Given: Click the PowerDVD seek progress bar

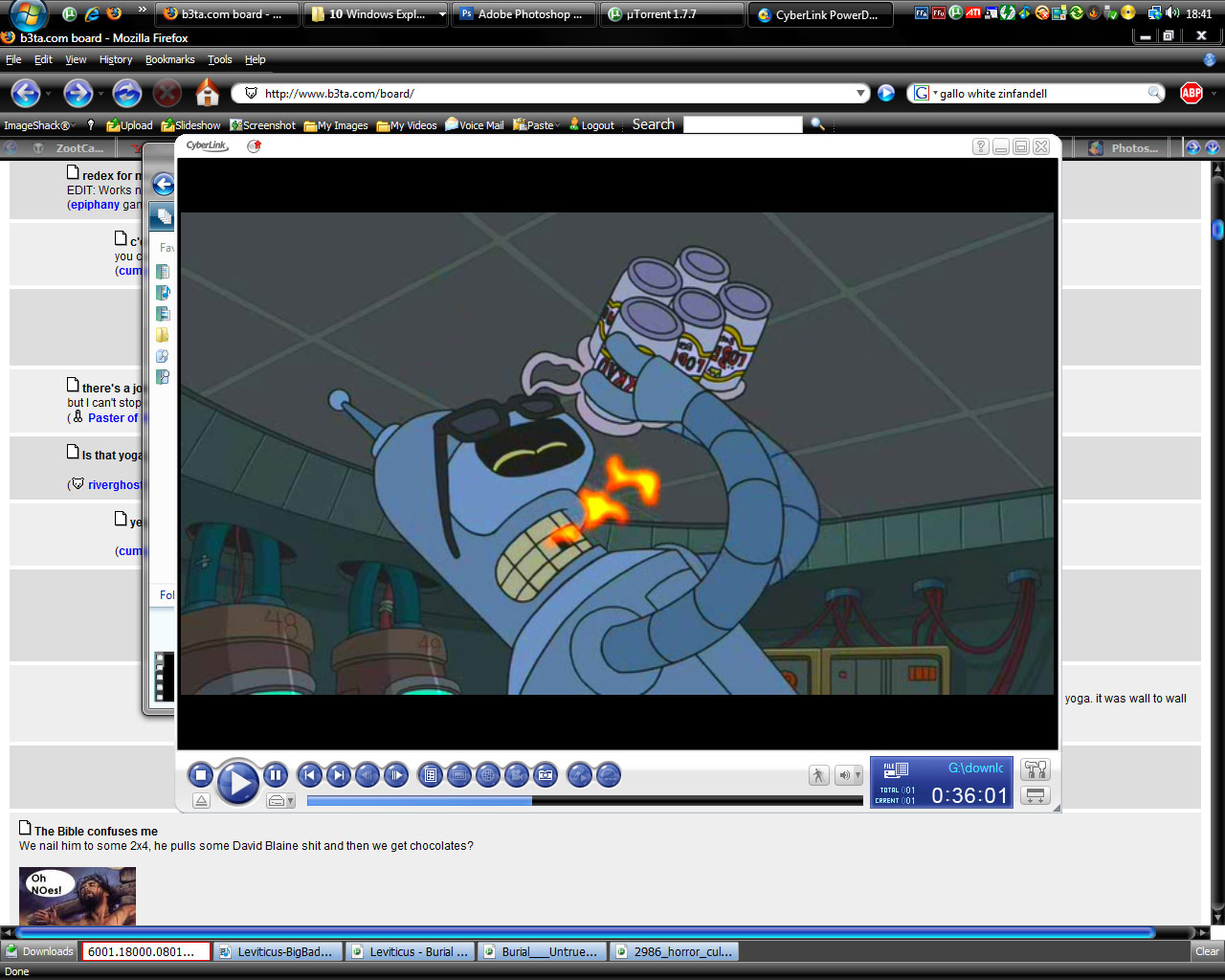Looking at the screenshot, I should point(585,801).
